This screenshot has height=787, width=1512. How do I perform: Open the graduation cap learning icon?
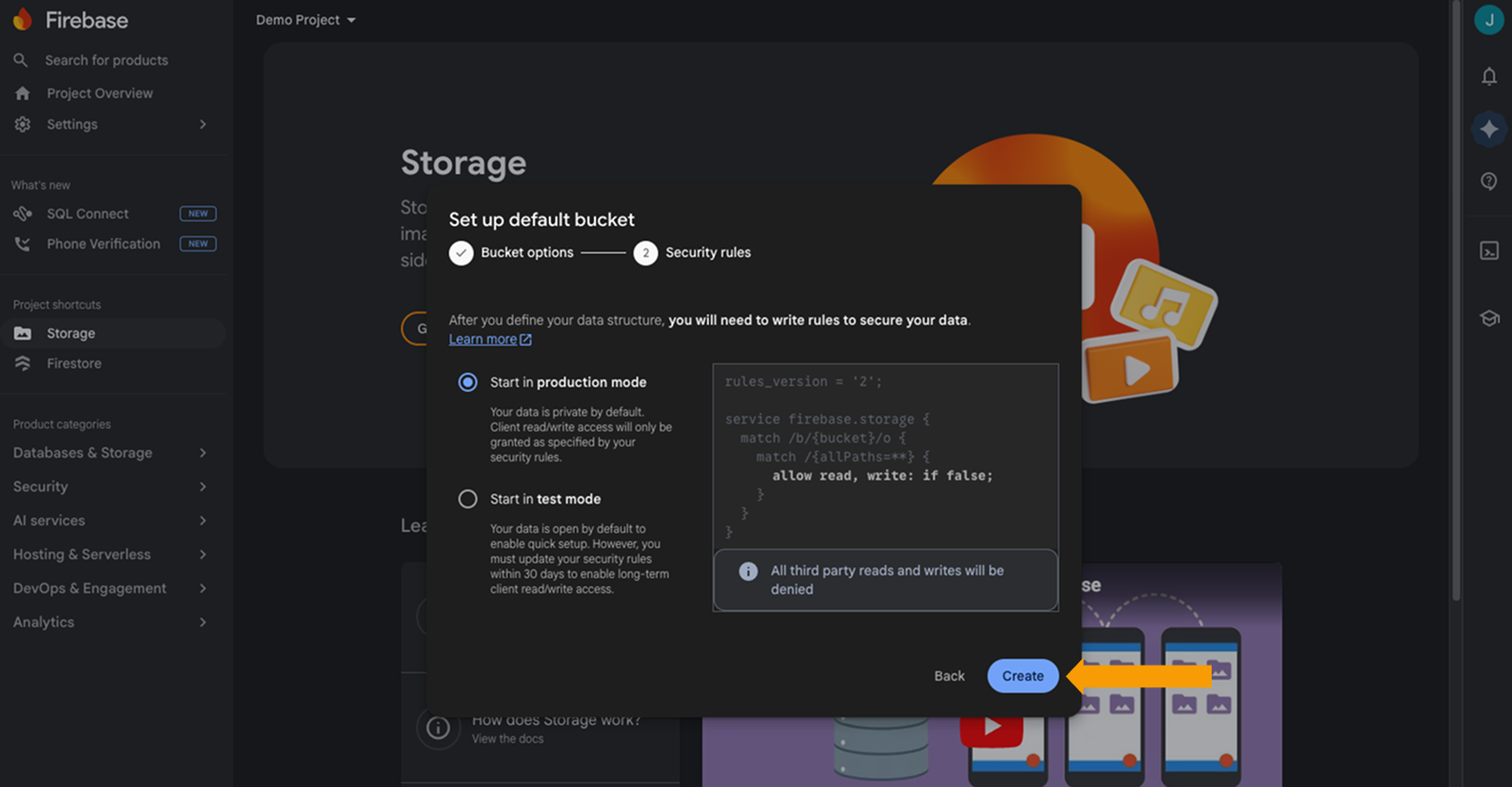(x=1488, y=318)
